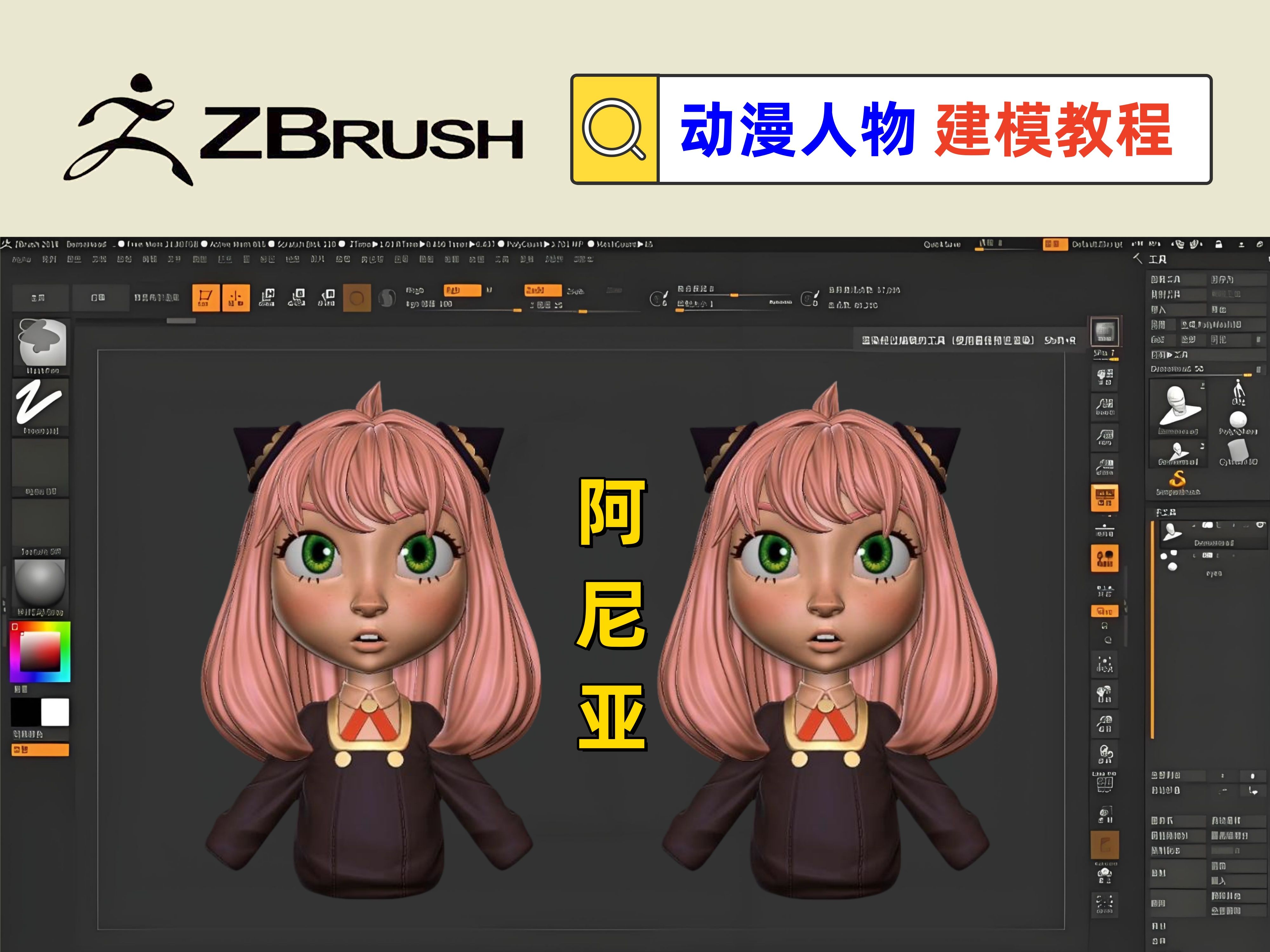
Task: Toggle the orange Zadd button
Action: point(543,290)
